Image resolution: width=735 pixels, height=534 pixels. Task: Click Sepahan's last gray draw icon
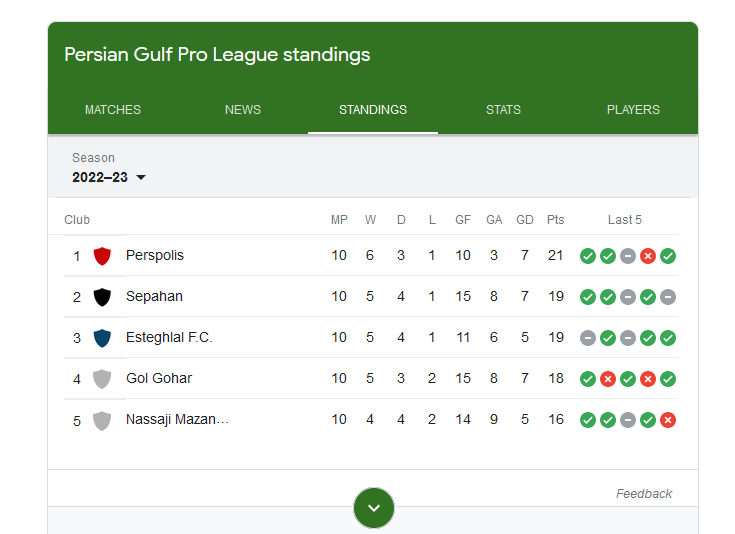(x=668, y=297)
